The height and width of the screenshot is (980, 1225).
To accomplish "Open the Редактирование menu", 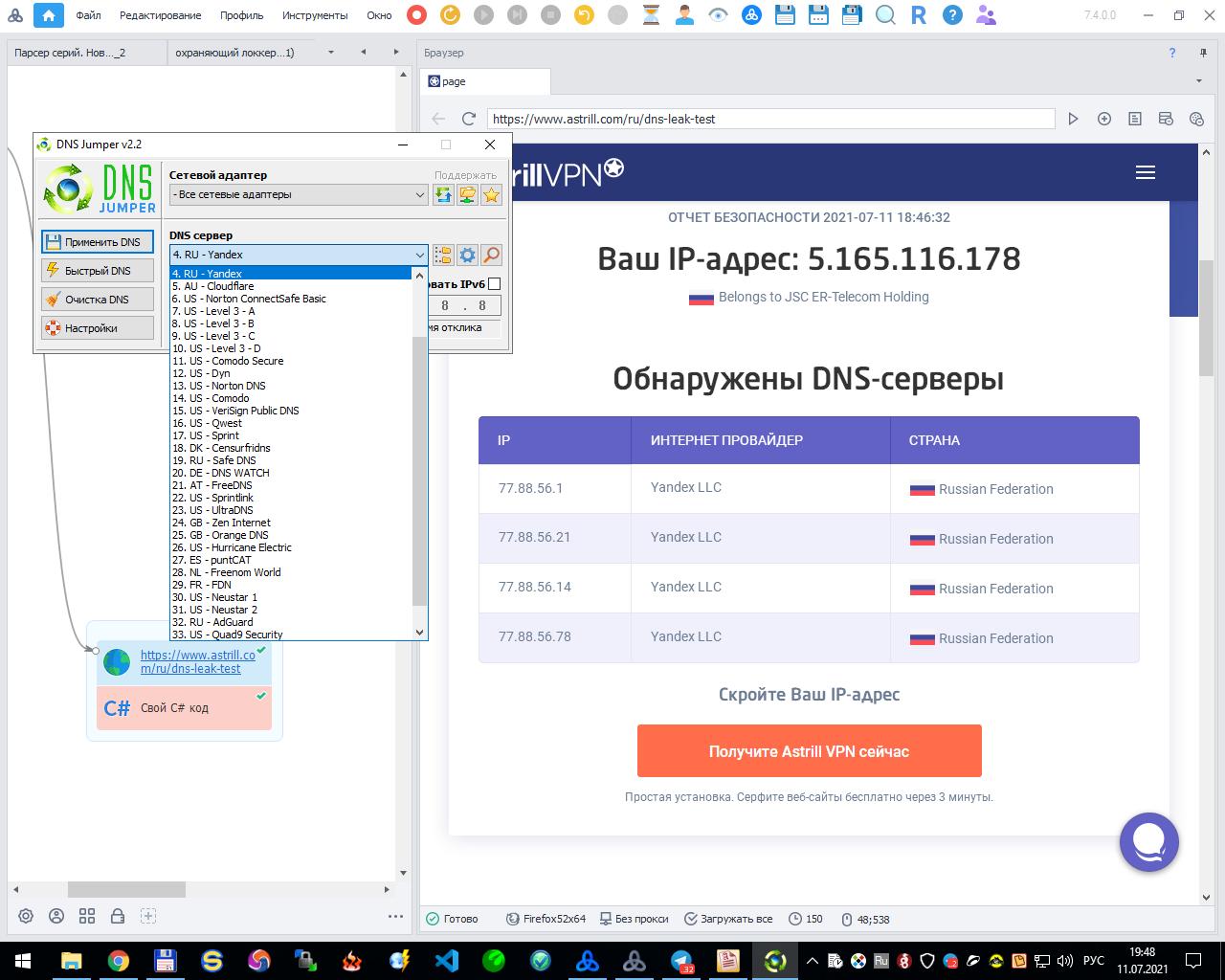I will pyautogui.click(x=161, y=15).
